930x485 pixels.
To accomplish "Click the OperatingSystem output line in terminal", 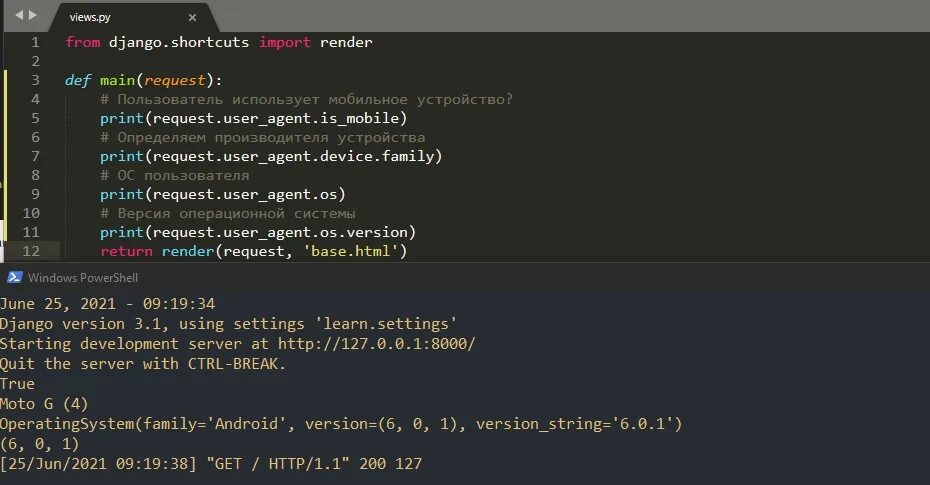I will [x=341, y=424].
